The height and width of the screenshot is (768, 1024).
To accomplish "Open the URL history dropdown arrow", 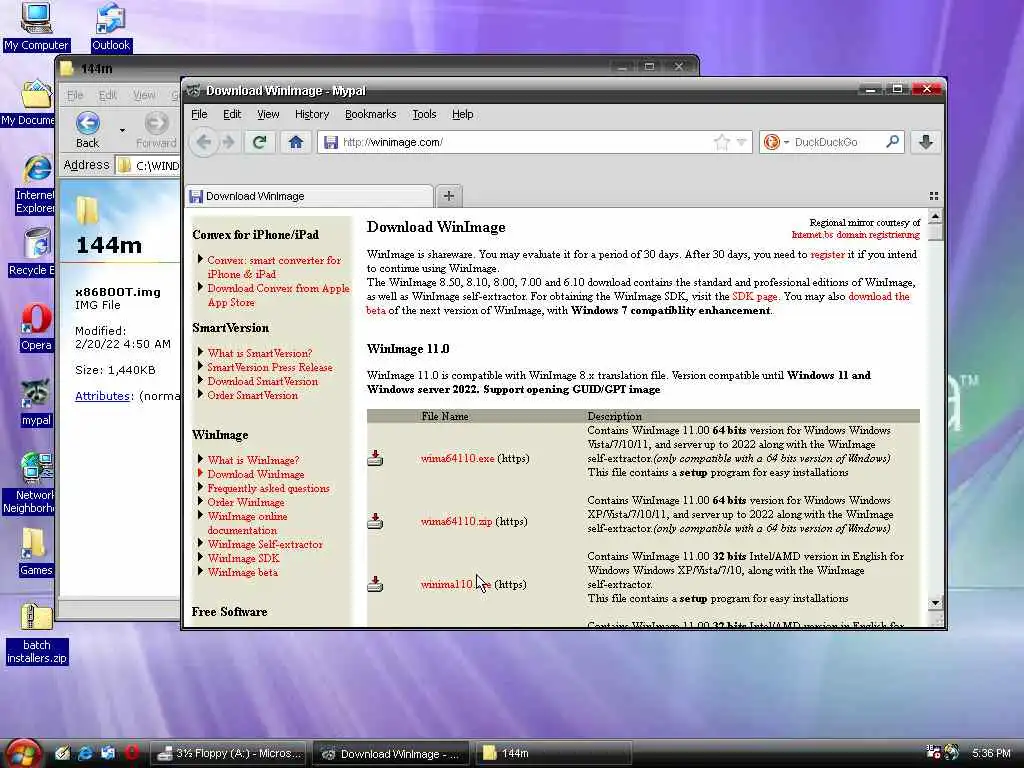I will 741,142.
